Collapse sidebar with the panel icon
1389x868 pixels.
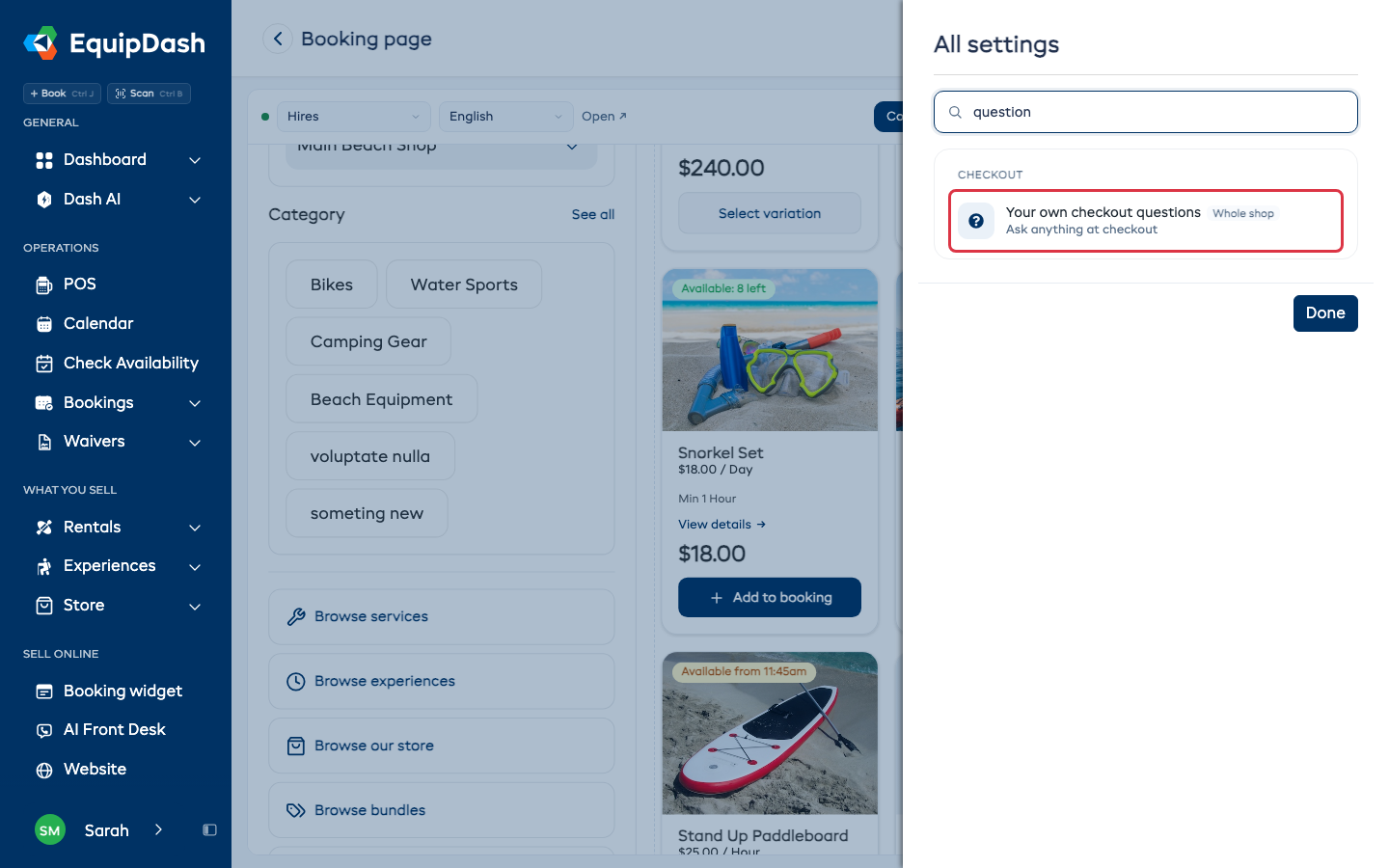209,830
